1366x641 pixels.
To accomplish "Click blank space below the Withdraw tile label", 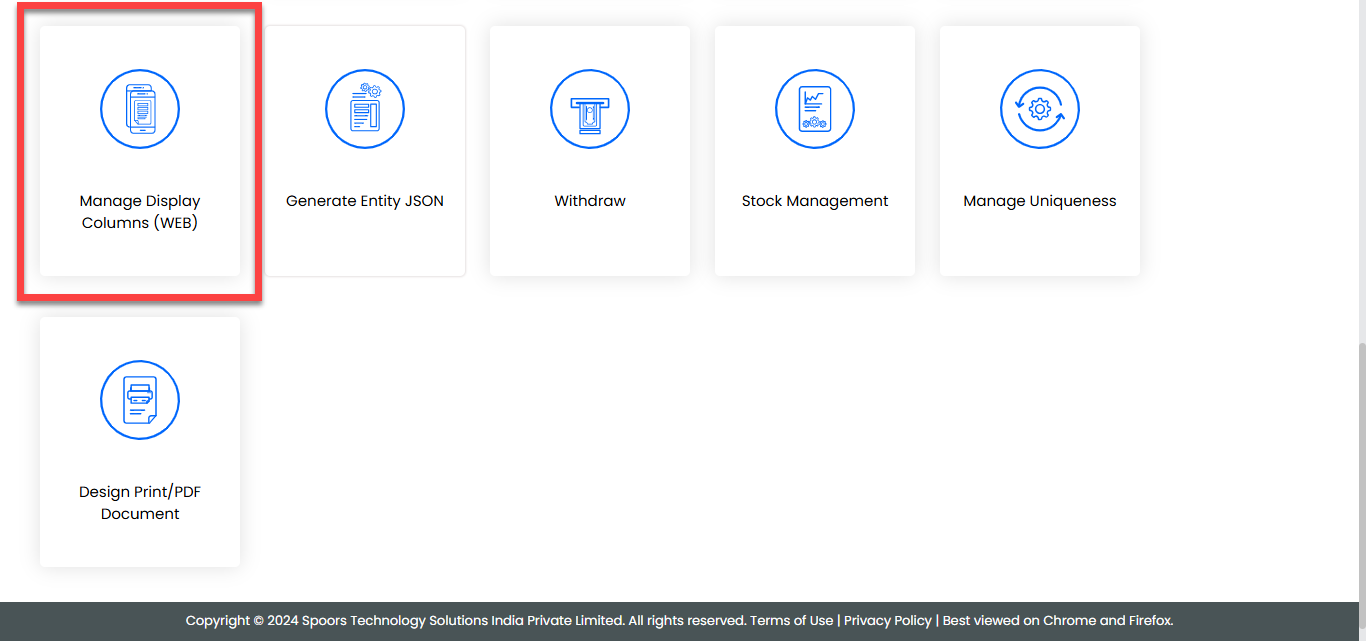I will pos(590,245).
